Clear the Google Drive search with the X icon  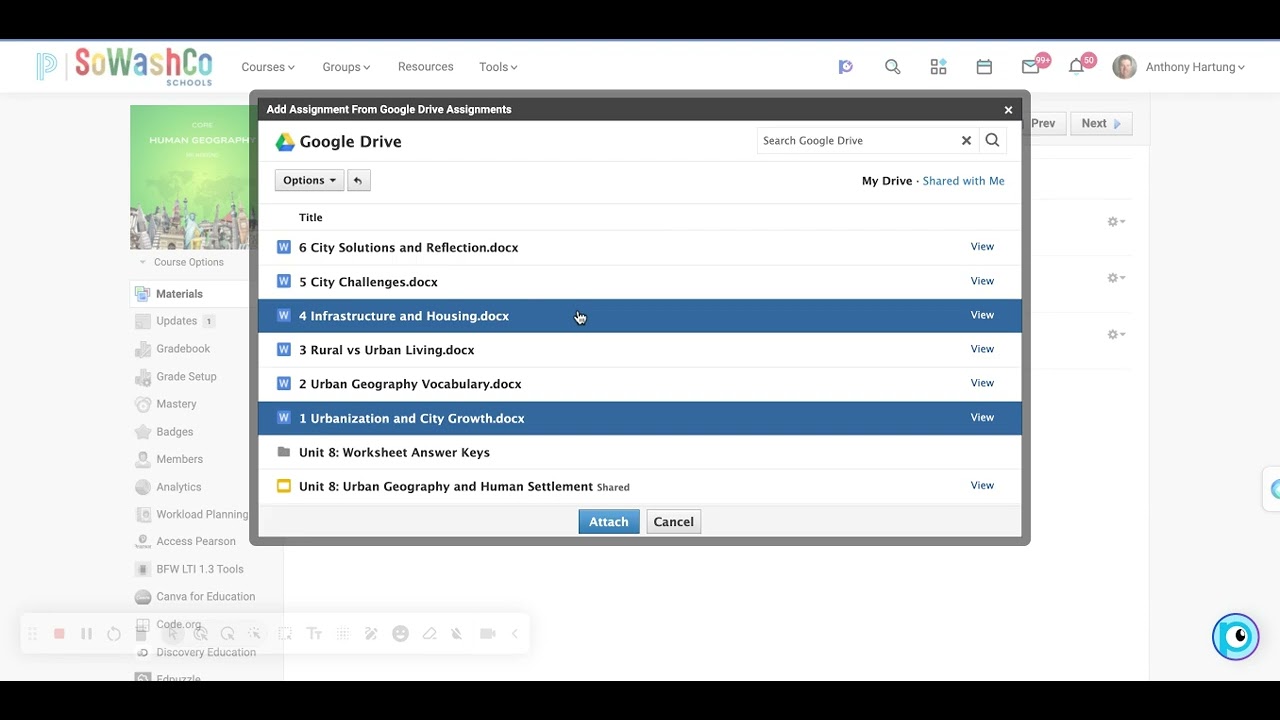(966, 141)
